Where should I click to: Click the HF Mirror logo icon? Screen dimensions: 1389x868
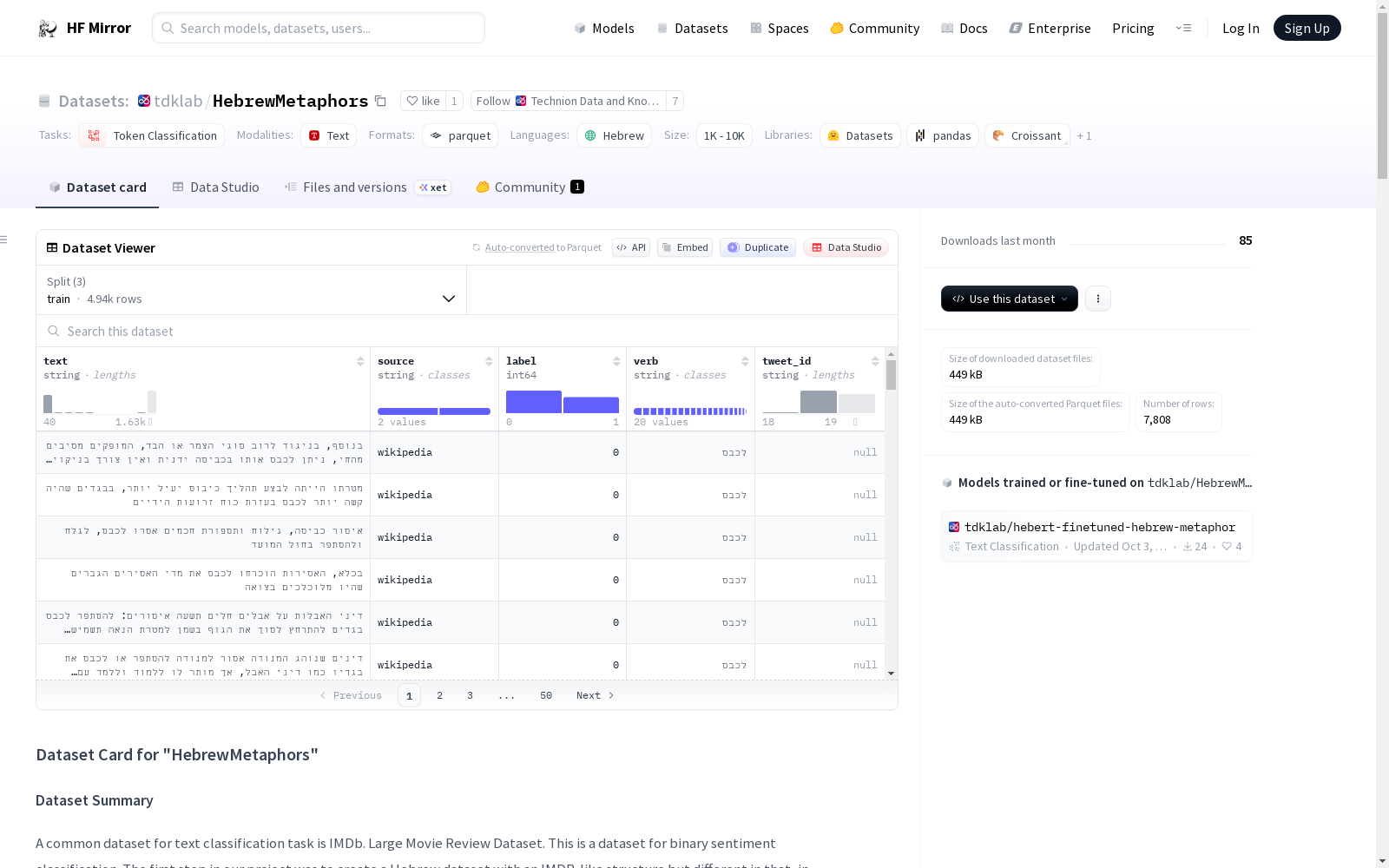tap(48, 29)
